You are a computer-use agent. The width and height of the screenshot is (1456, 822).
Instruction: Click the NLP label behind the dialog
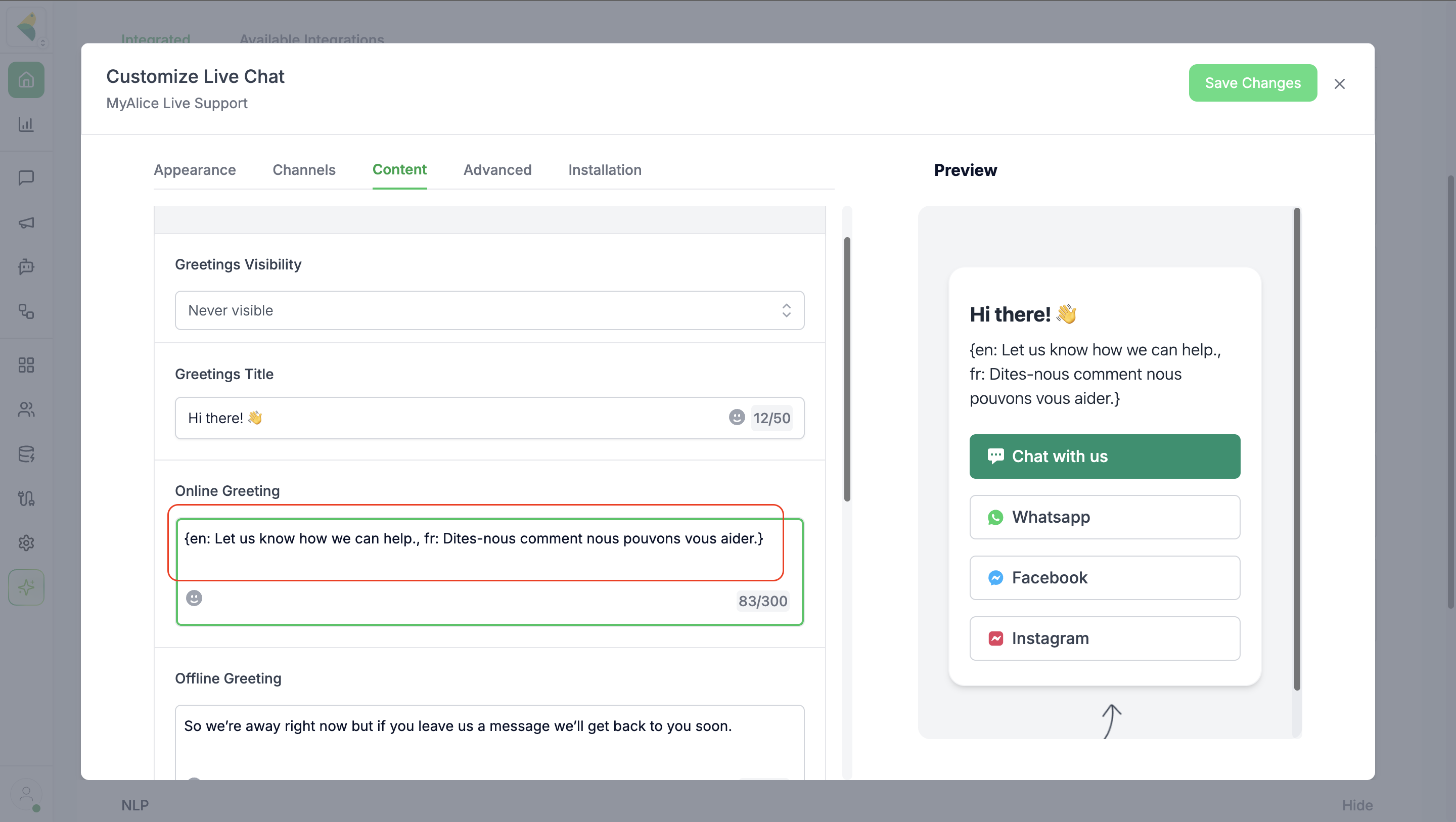[135, 805]
